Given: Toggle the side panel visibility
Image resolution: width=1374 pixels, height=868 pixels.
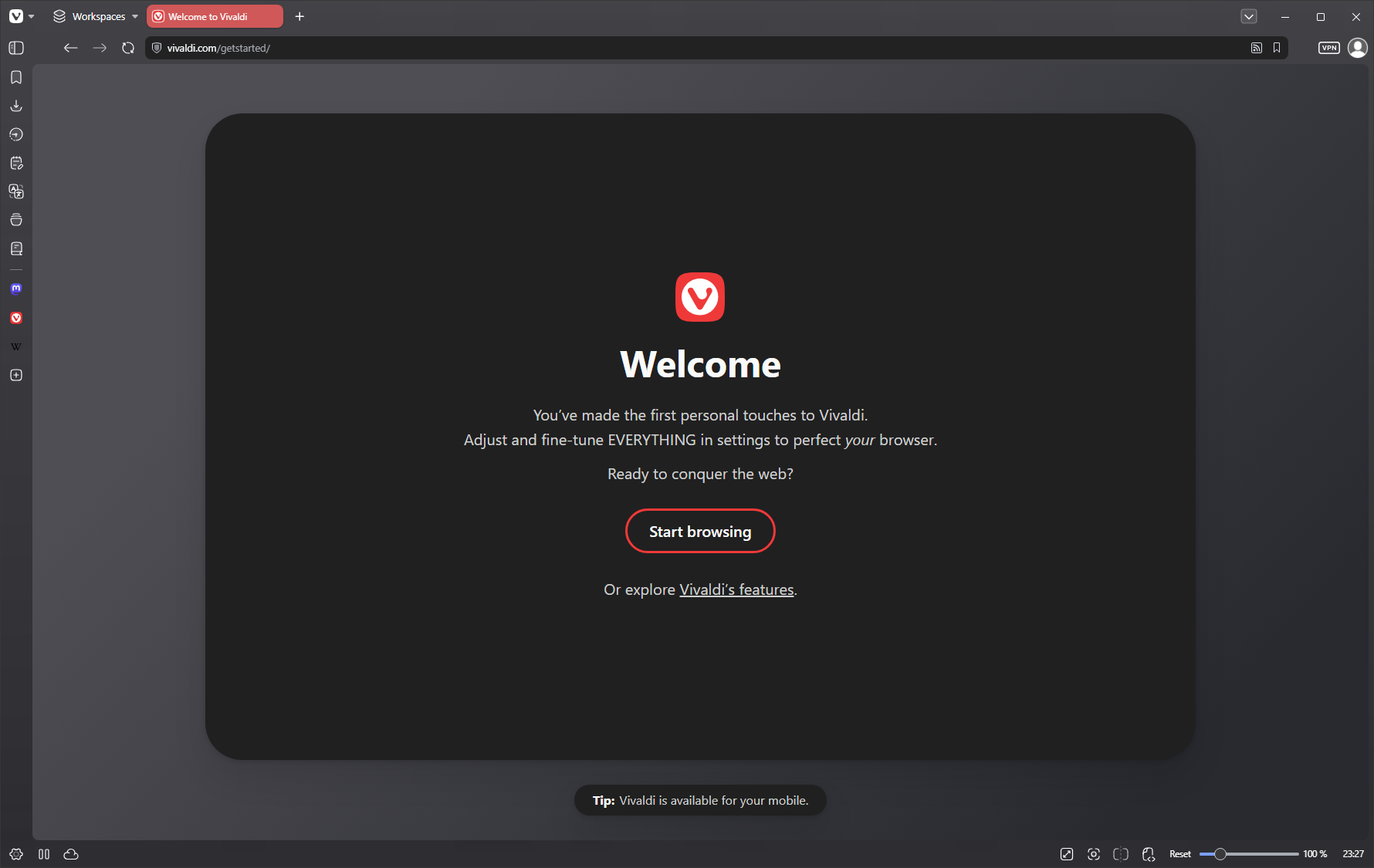Looking at the screenshot, I should pos(16,48).
